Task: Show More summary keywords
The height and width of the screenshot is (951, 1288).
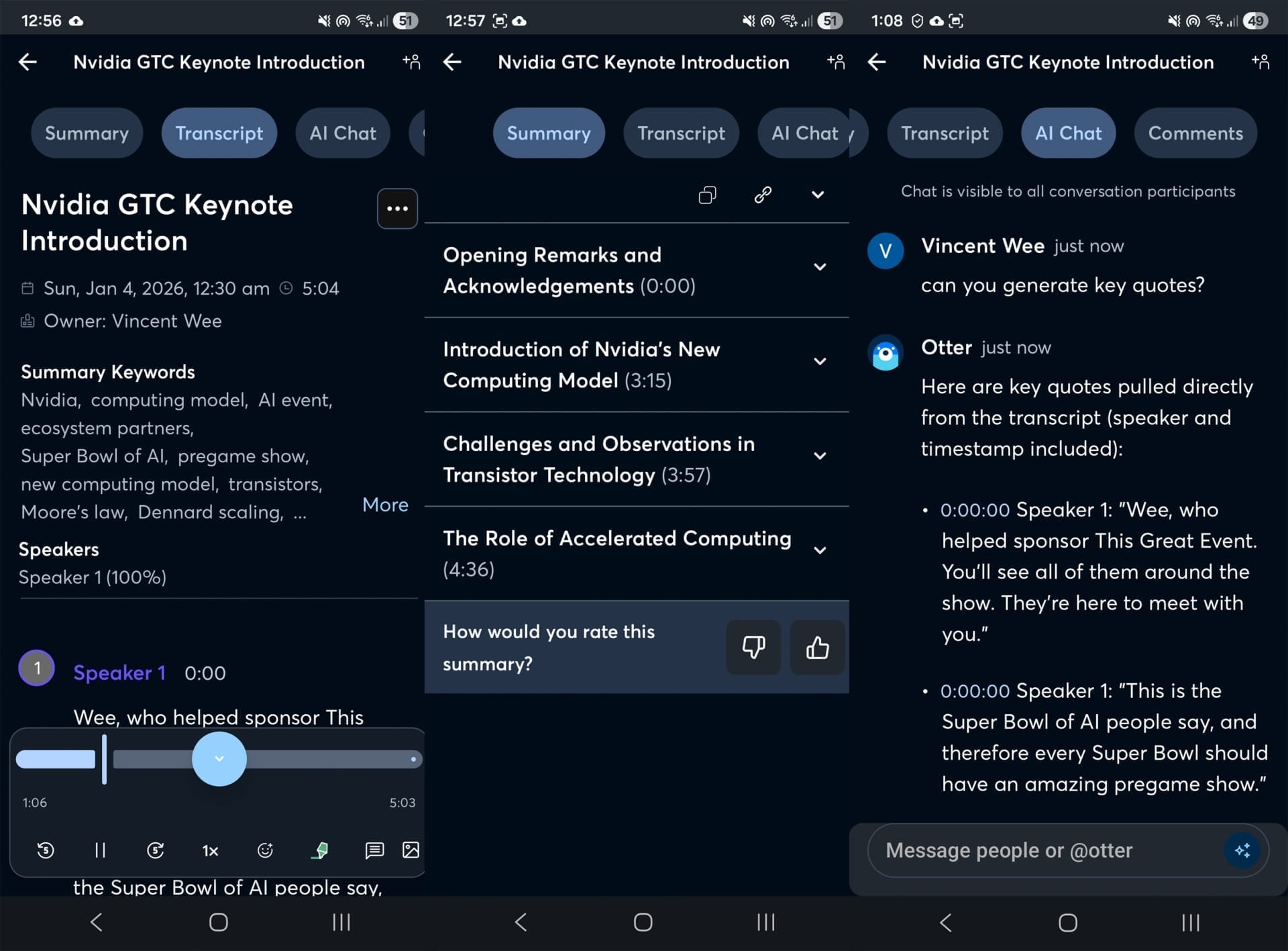Action: 385,505
